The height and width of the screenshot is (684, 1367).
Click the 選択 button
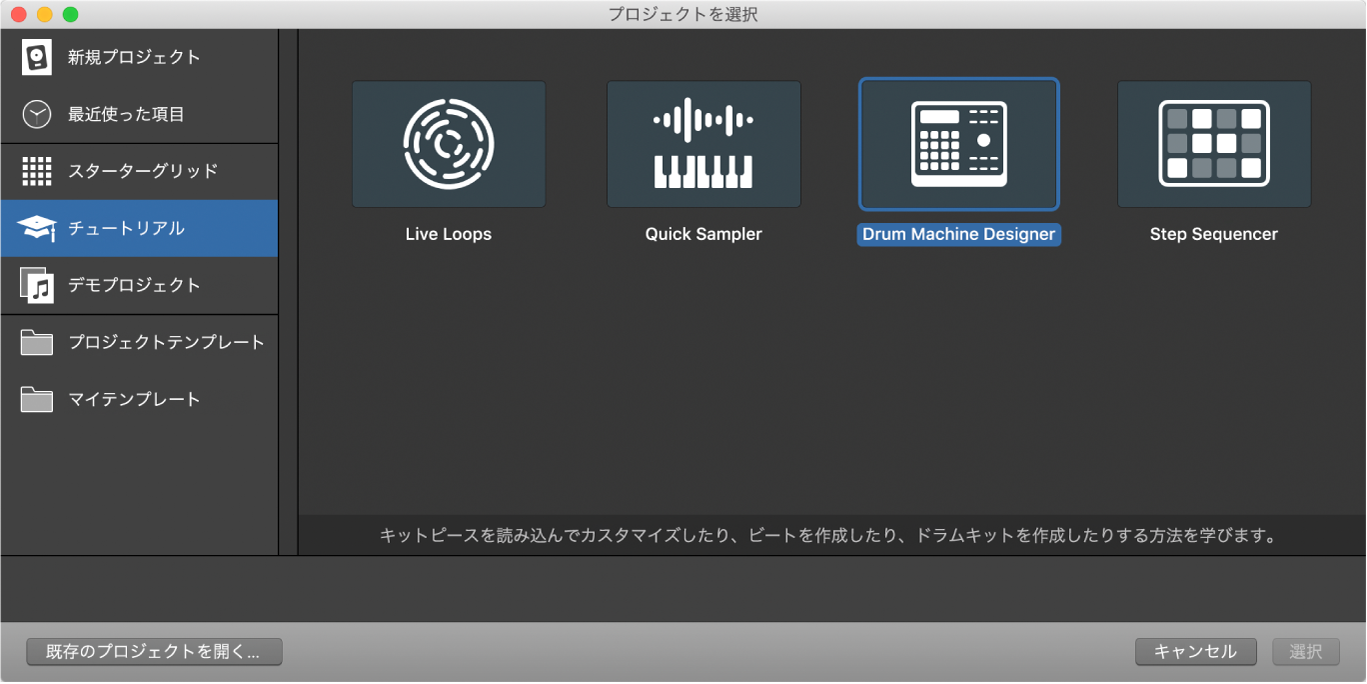[x=1306, y=652]
